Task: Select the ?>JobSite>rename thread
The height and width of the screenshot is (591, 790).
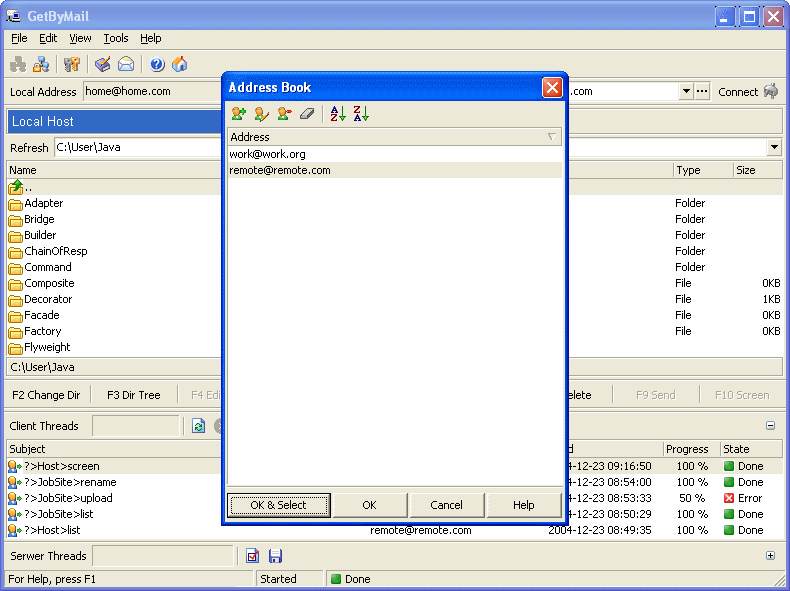Action: (114, 482)
